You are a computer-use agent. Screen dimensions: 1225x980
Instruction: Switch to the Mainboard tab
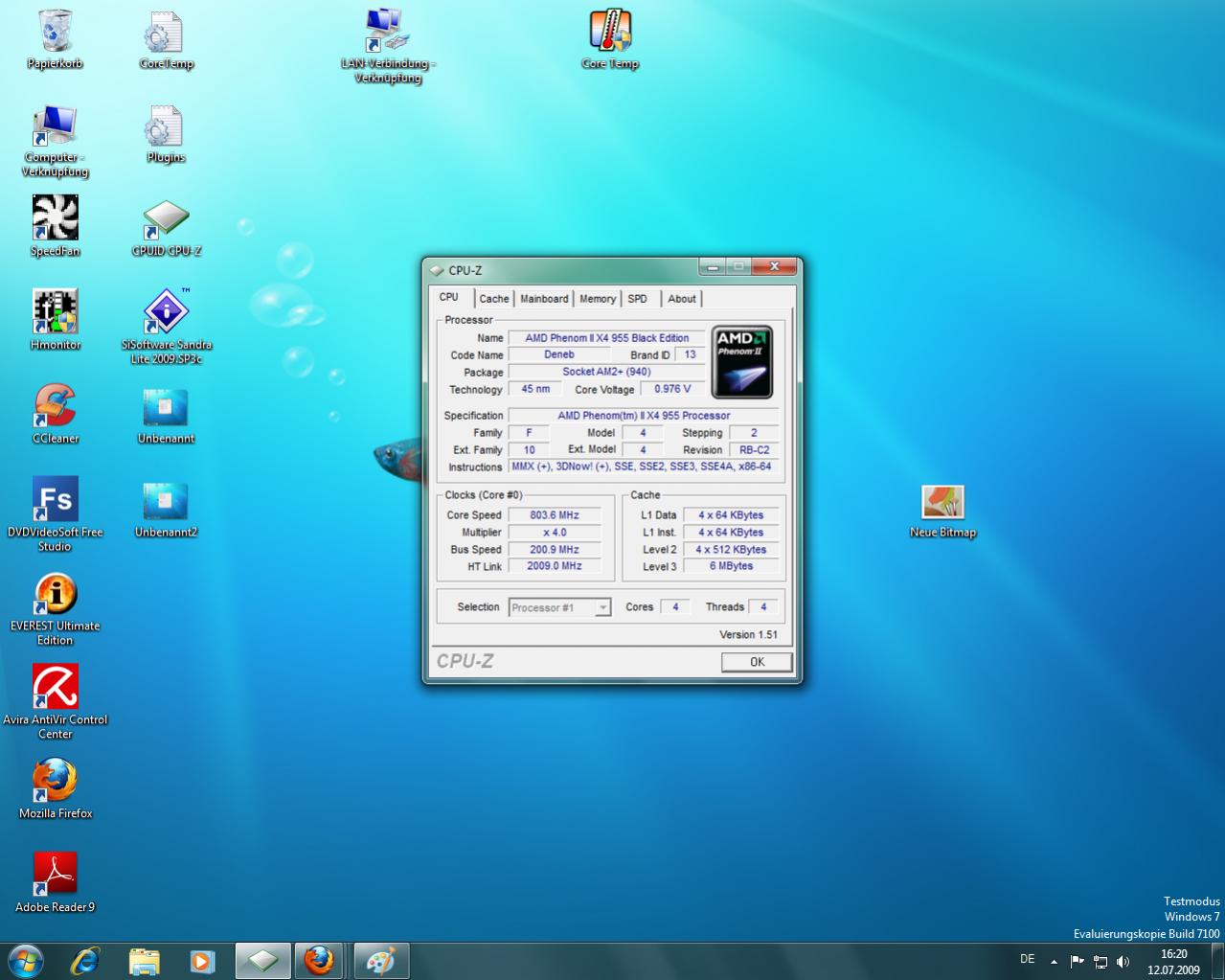pos(544,299)
